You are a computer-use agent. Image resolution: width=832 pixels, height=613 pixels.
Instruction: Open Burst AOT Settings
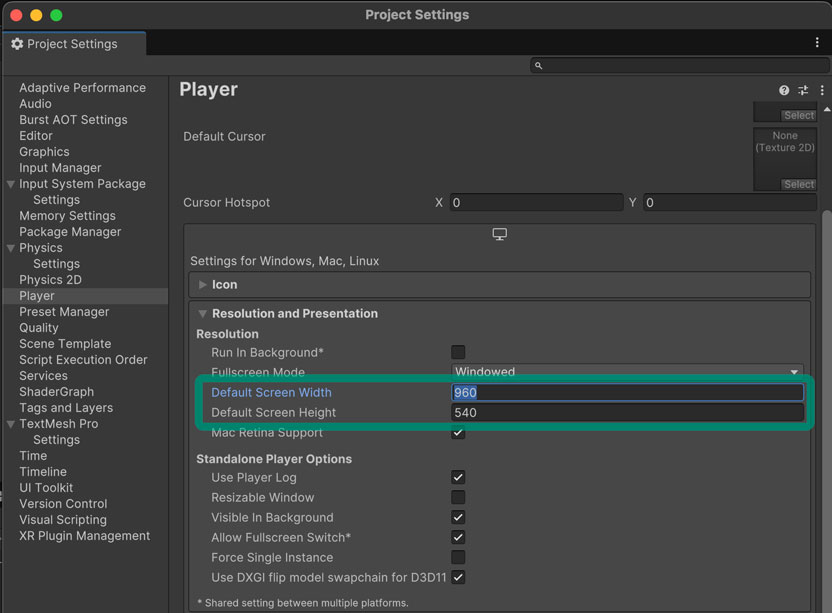[x=73, y=119]
